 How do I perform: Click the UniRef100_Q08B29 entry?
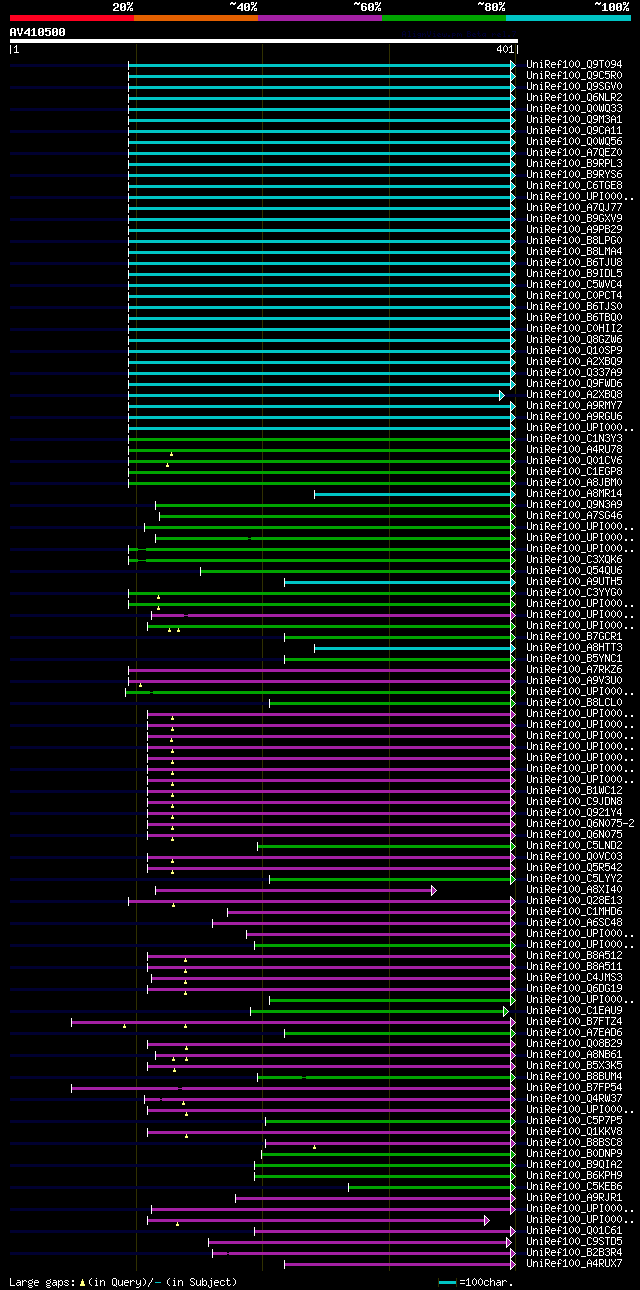(574, 1044)
